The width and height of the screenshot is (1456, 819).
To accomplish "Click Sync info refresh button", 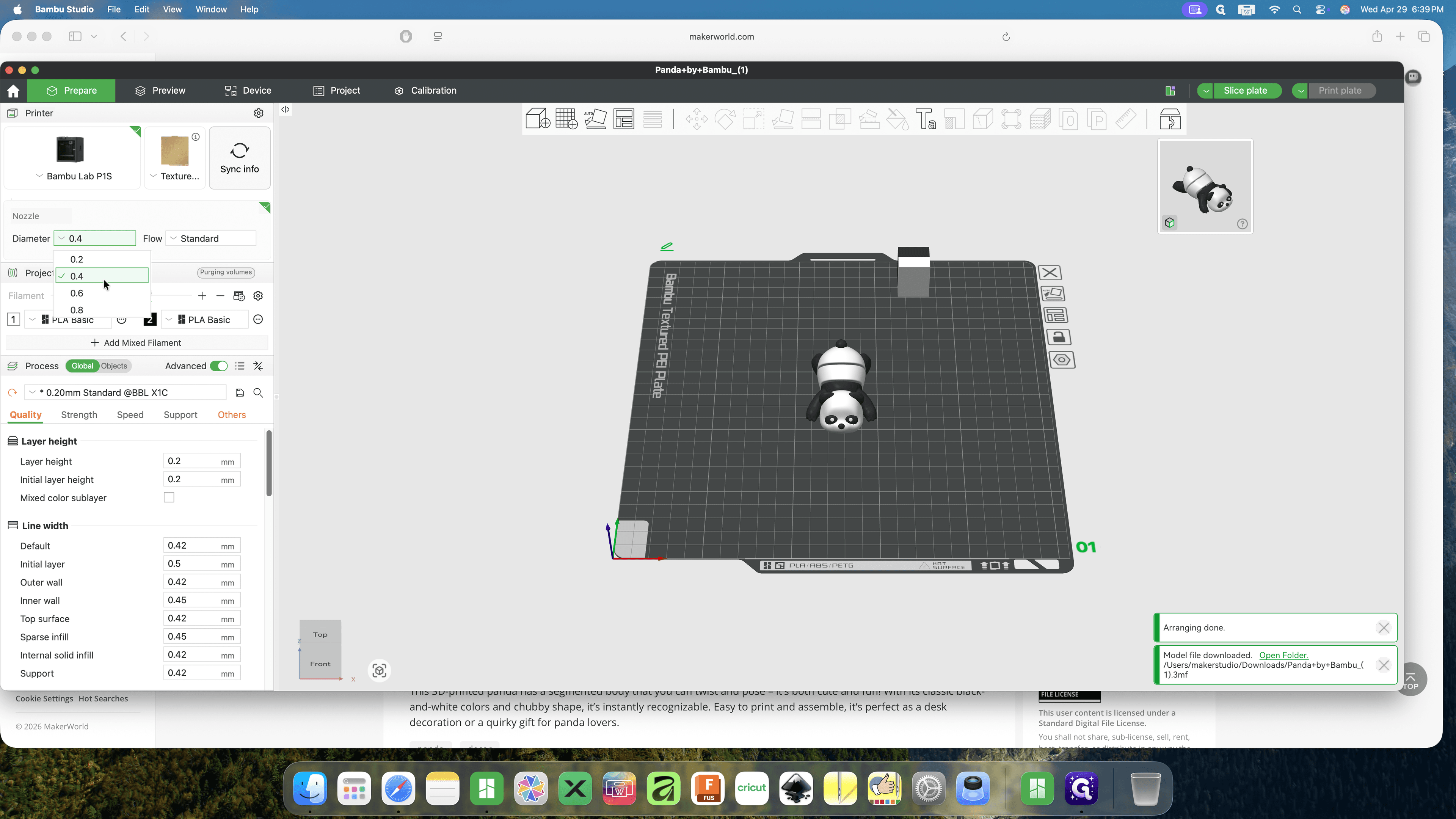I will pos(240,158).
